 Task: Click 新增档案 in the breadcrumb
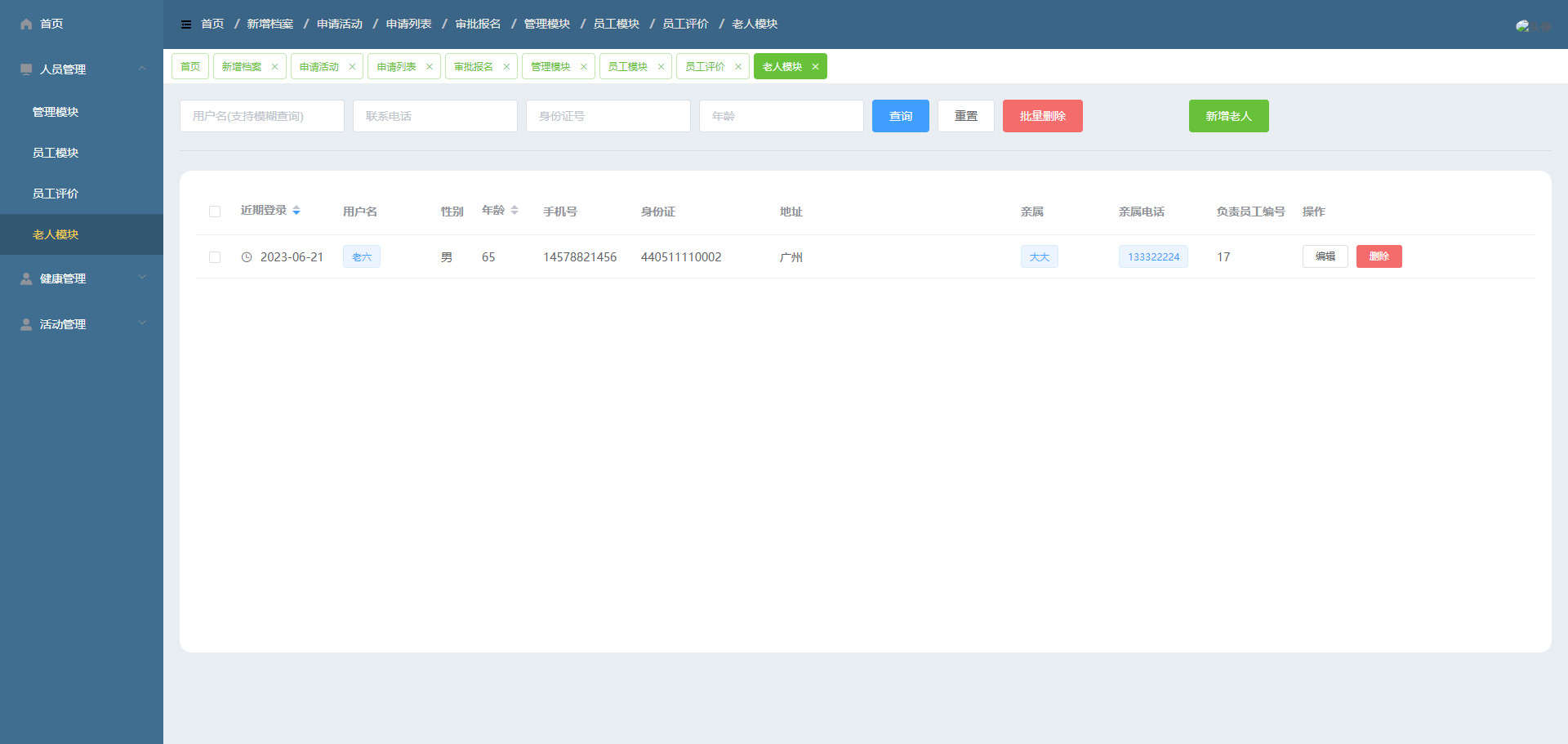[270, 24]
